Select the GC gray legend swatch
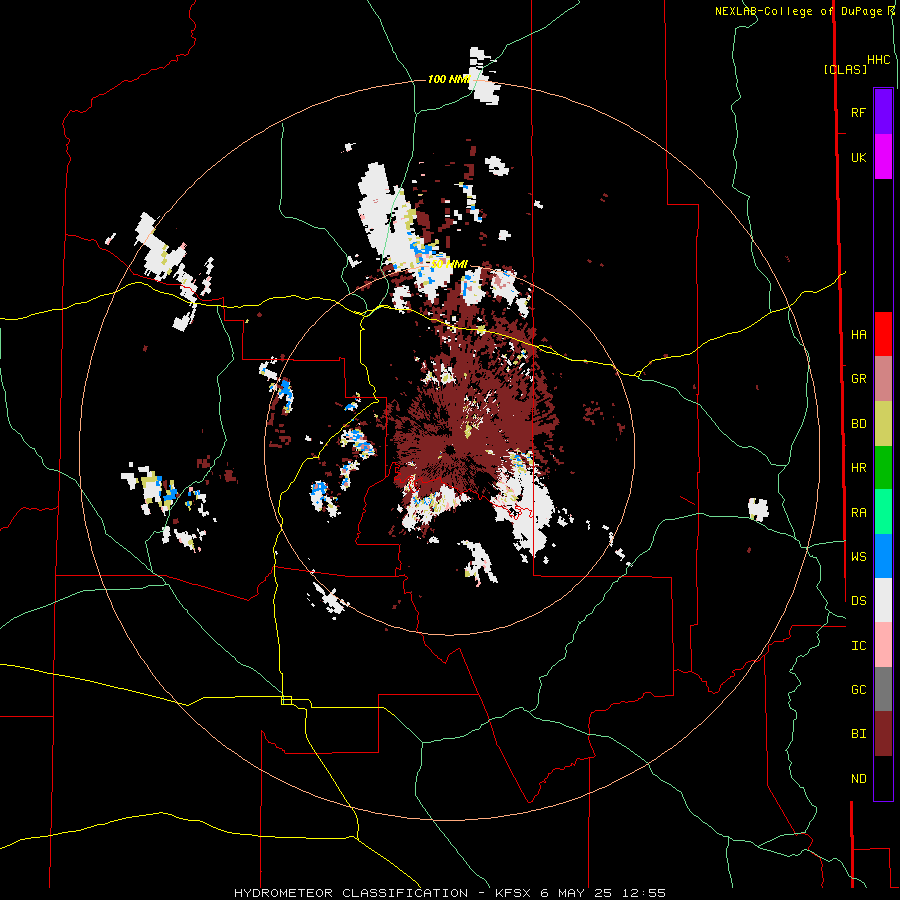Viewport: 900px width, 900px height. click(x=883, y=689)
